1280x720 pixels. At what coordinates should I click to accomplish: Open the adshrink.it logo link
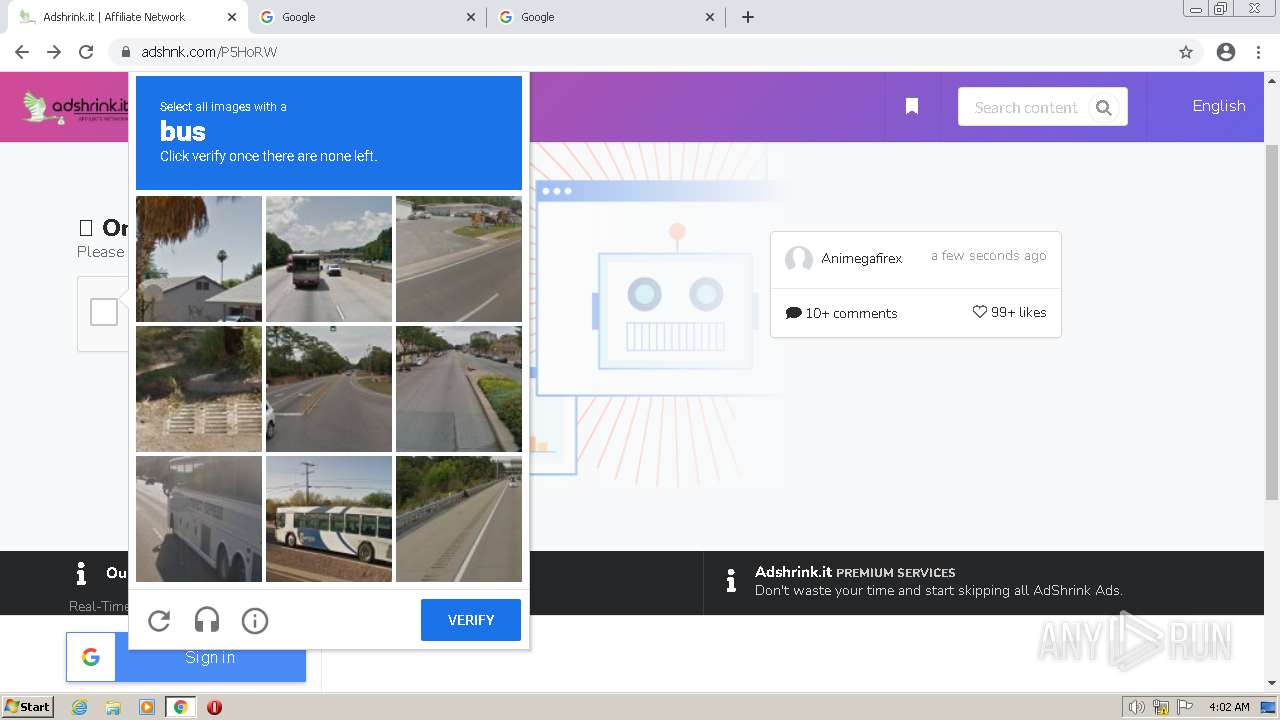tap(76, 107)
